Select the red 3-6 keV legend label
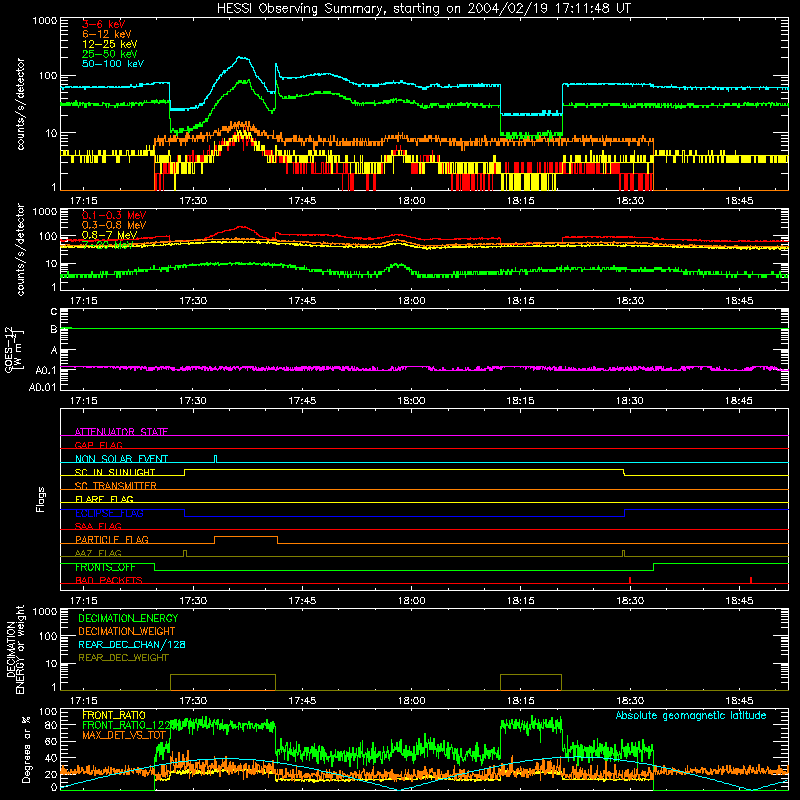Screen dimensions: 800x800 click(x=104, y=24)
